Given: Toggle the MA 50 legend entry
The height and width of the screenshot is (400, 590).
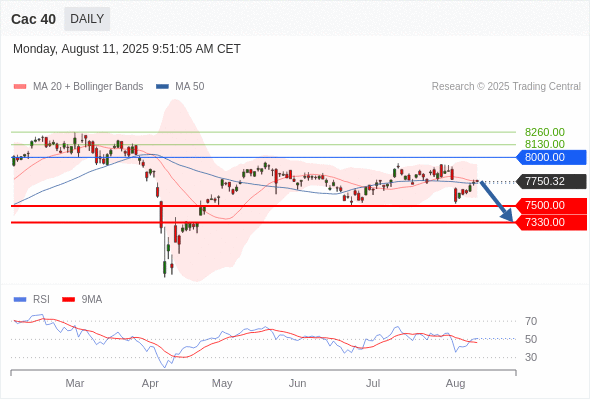Looking at the screenshot, I should 180,87.
